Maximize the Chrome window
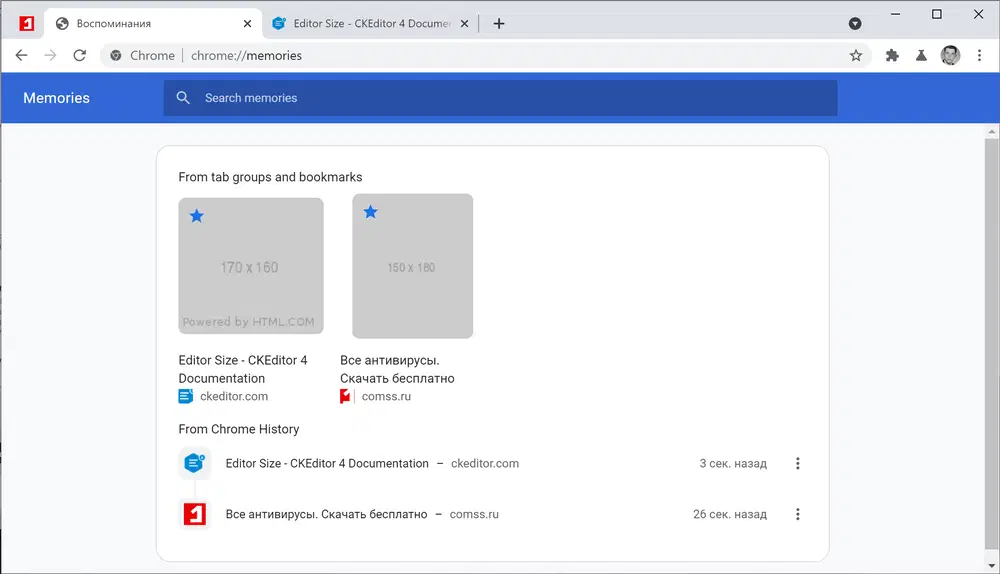The width and height of the screenshot is (1000, 574). [936, 14]
